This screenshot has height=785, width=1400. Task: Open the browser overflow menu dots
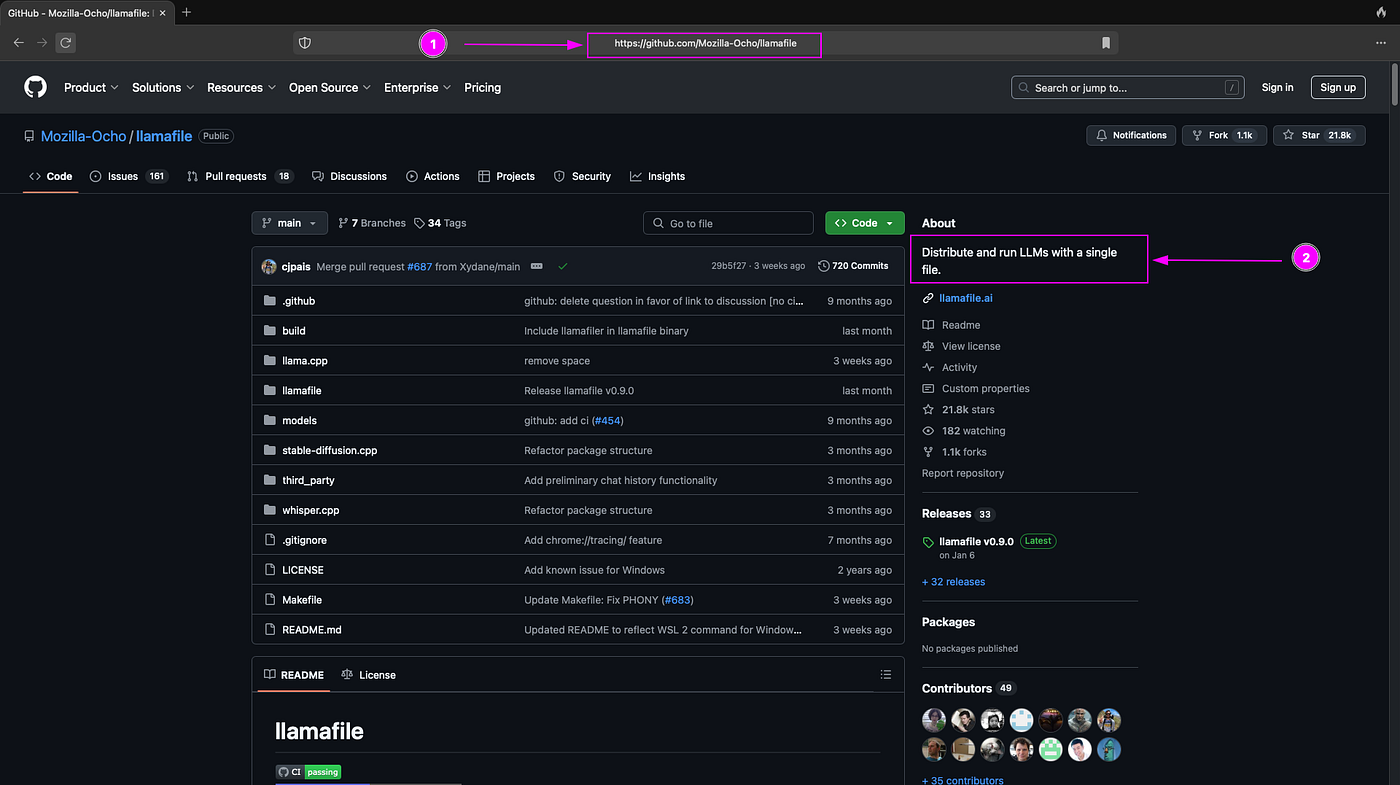(1381, 43)
